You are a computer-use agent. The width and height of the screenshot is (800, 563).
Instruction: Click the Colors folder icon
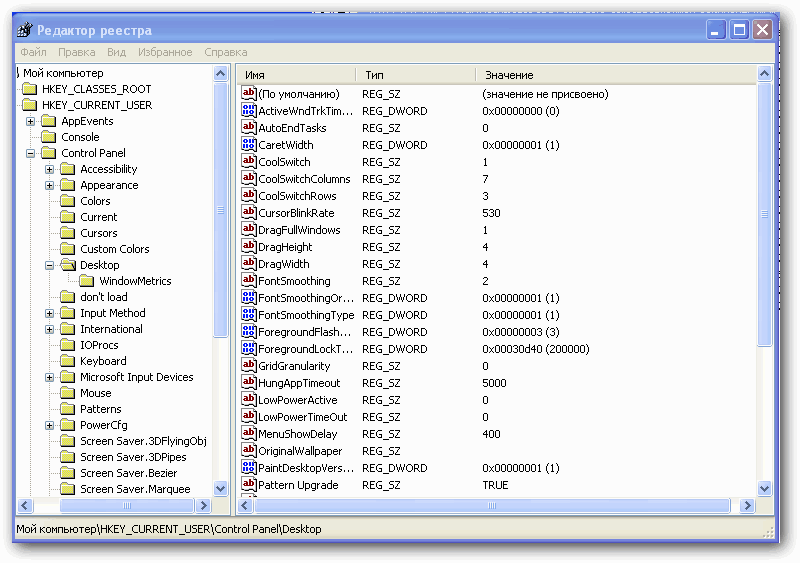[67, 201]
